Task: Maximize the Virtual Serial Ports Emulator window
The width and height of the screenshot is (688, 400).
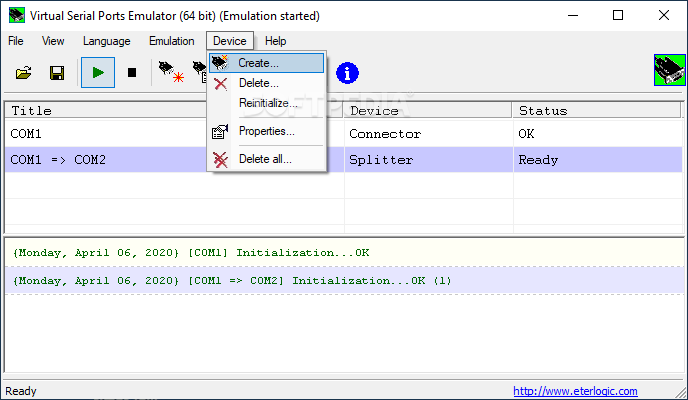Action: [618, 15]
